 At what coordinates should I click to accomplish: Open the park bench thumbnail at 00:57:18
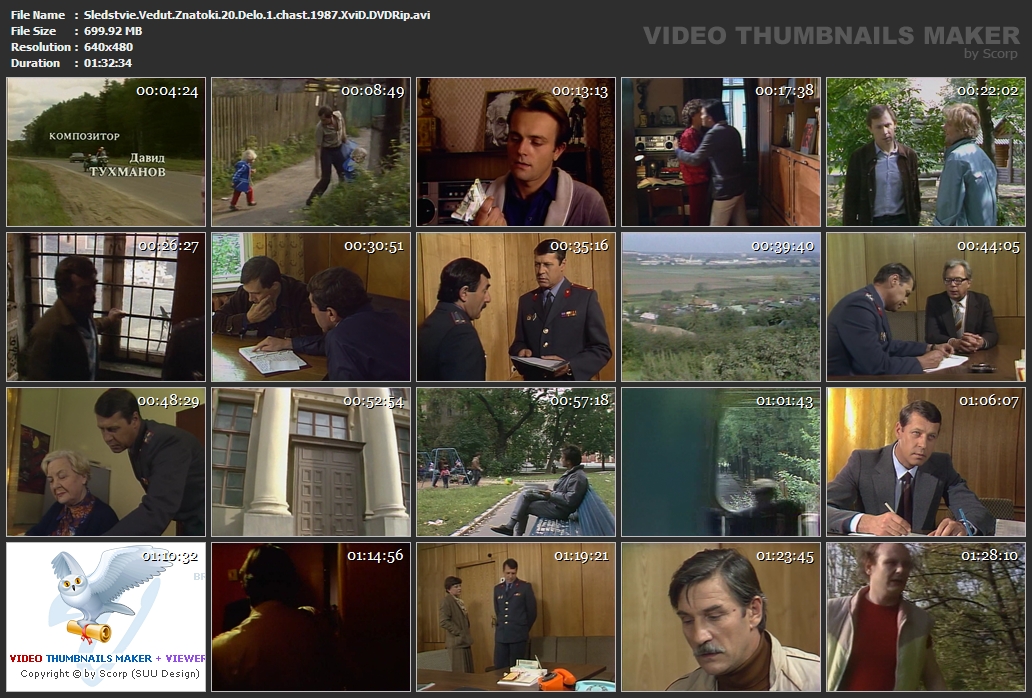(x=516, y=462)
